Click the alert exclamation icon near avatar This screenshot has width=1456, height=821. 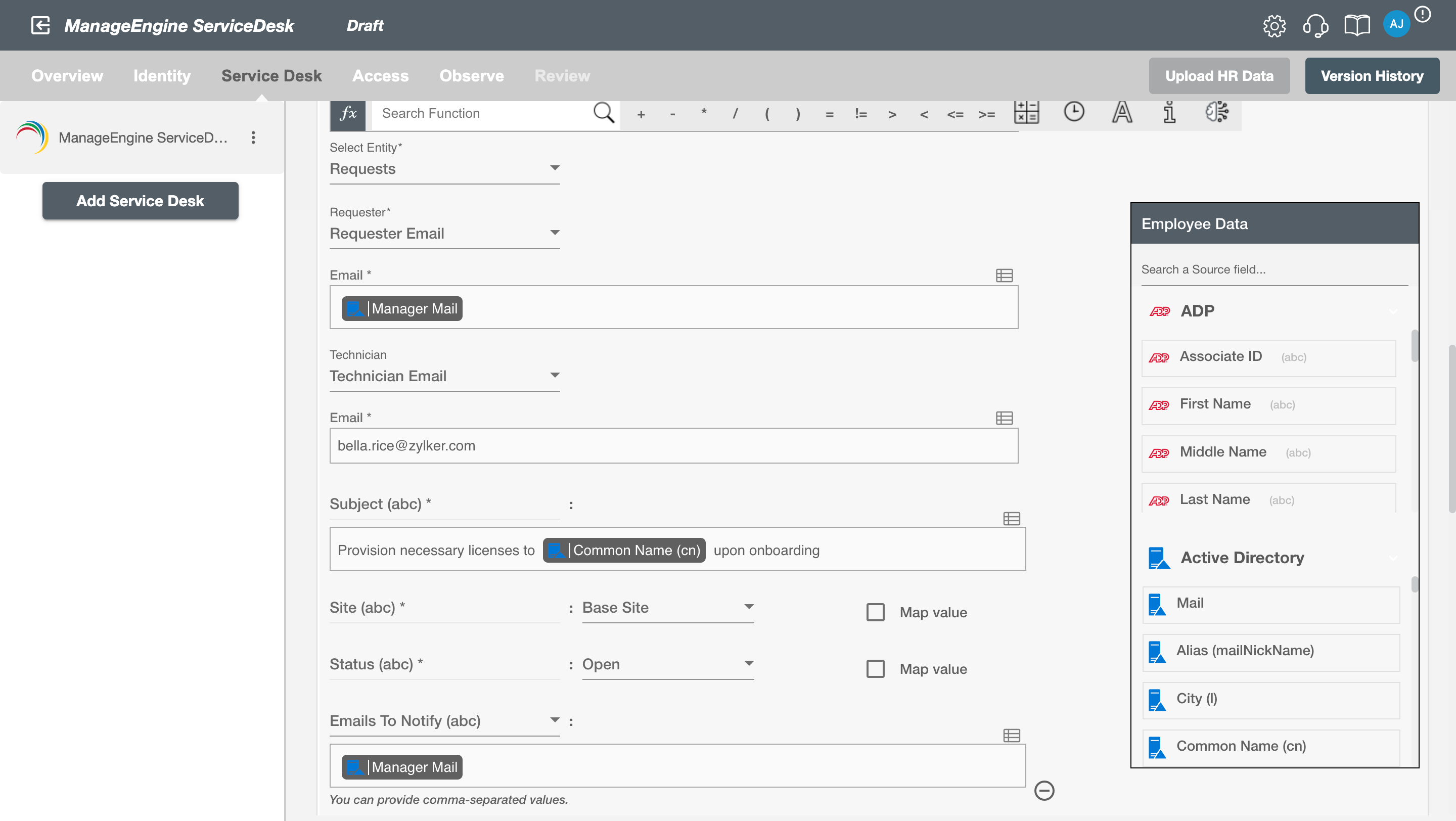[1422, 14]
